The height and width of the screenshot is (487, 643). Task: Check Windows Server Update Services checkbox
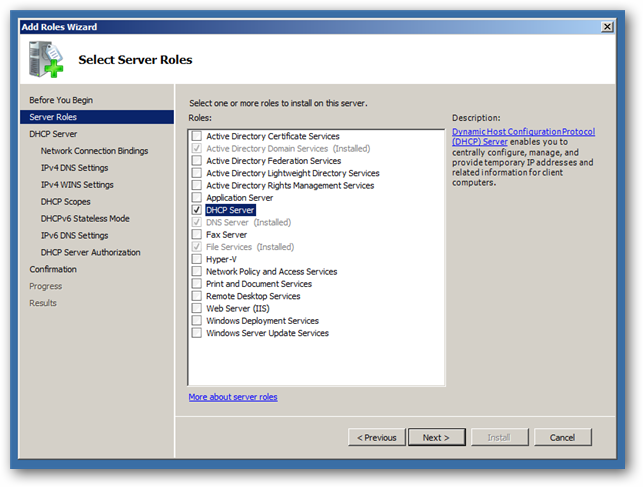pyautogui.click(x=197, y=332)
